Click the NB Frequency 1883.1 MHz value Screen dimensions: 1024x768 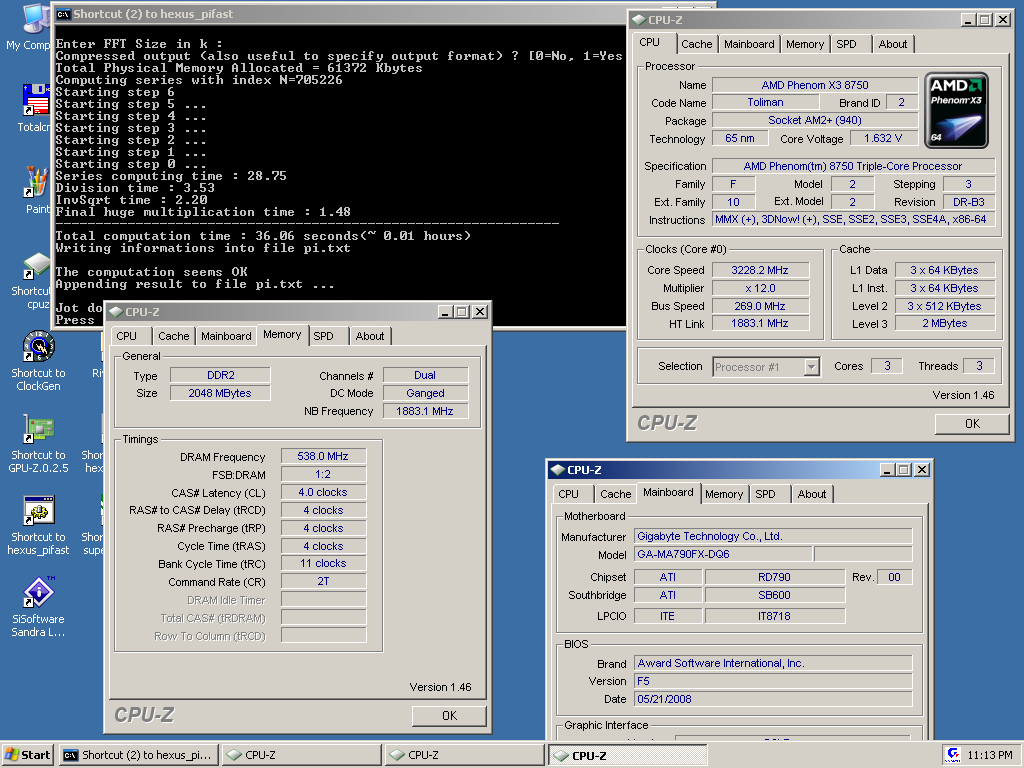[x=425, y=411]
